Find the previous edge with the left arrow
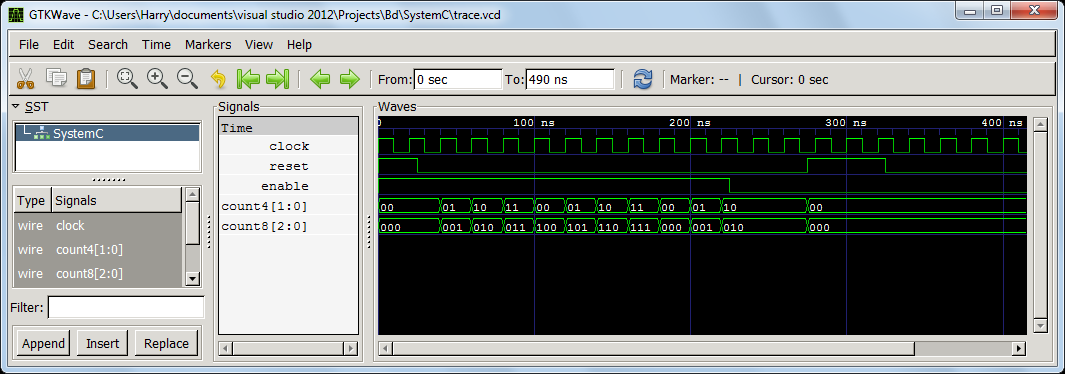Screen dimensions: 1065x374 [320, 79]
